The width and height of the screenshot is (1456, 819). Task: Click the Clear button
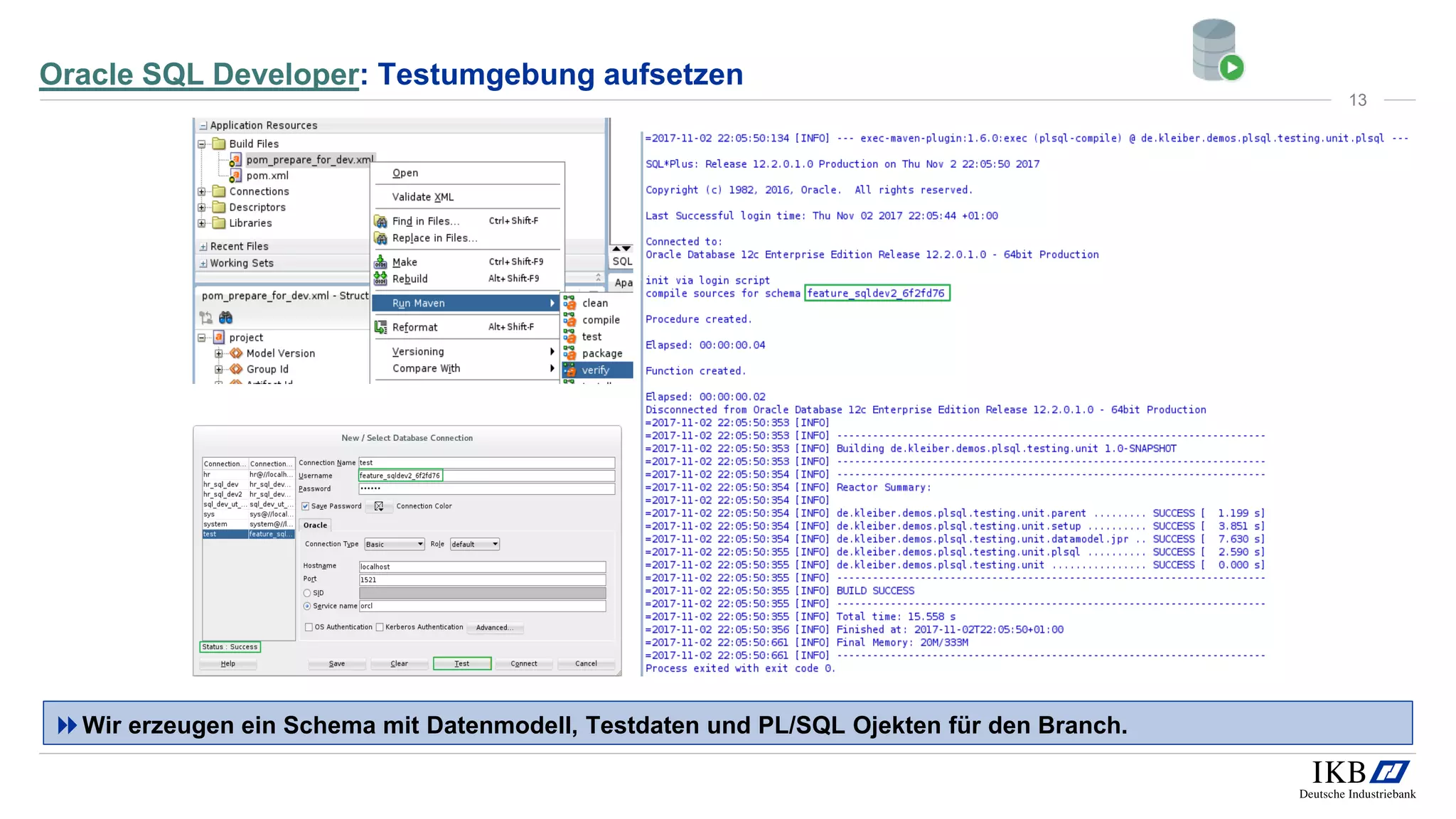[x=400, y=663]
